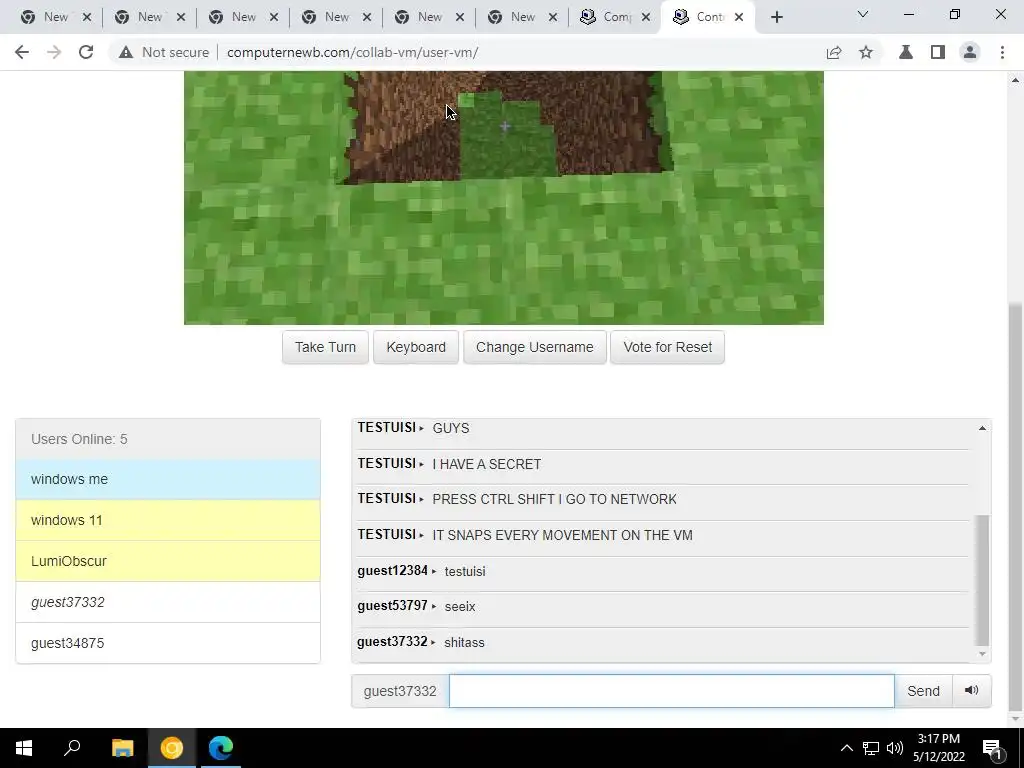Click the address bar URL
Image resolution: width=1024 pixels, height=768 pixels.
click(x=353, y=52)
